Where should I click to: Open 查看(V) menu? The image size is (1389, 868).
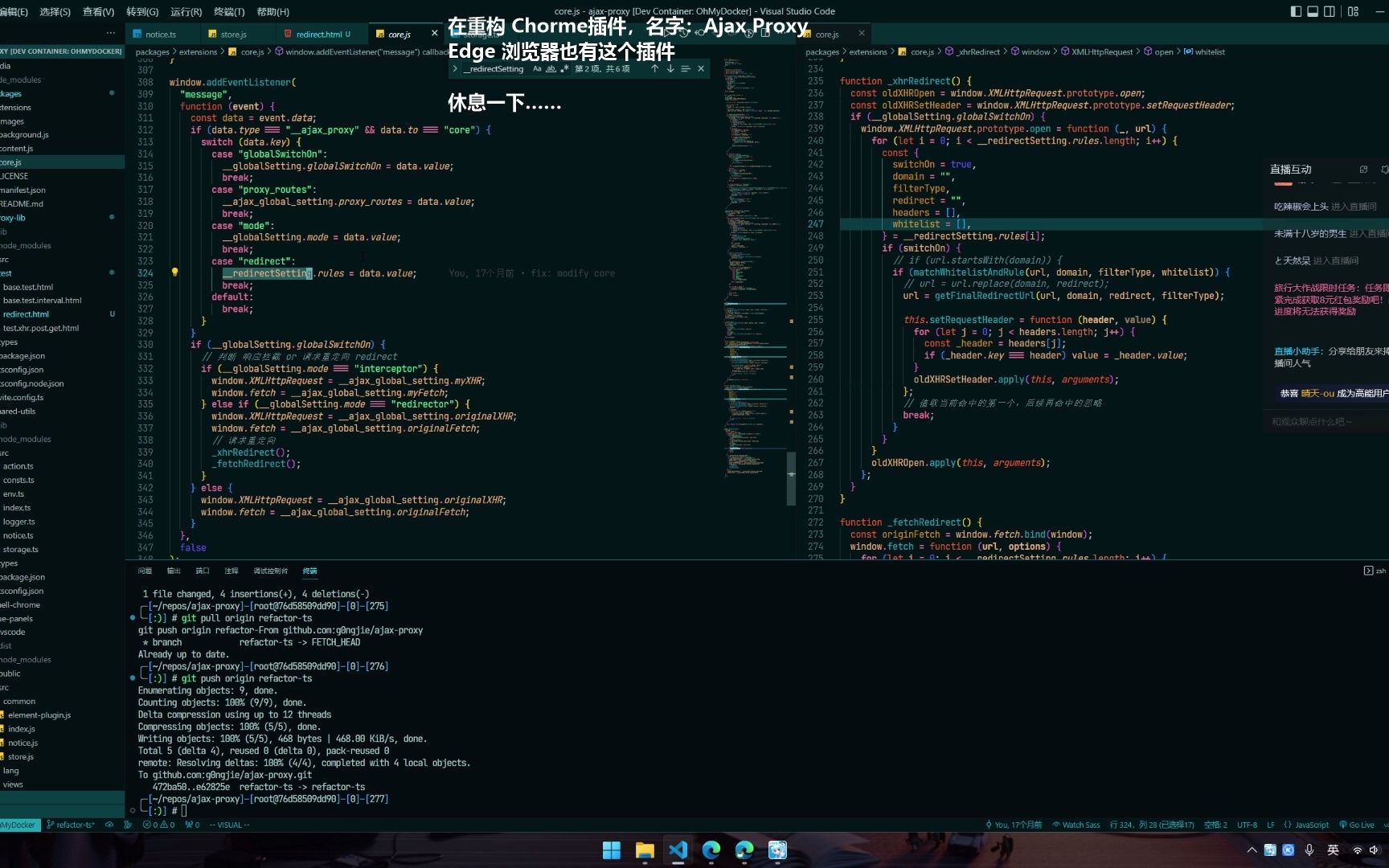click(x=98, y=11)
